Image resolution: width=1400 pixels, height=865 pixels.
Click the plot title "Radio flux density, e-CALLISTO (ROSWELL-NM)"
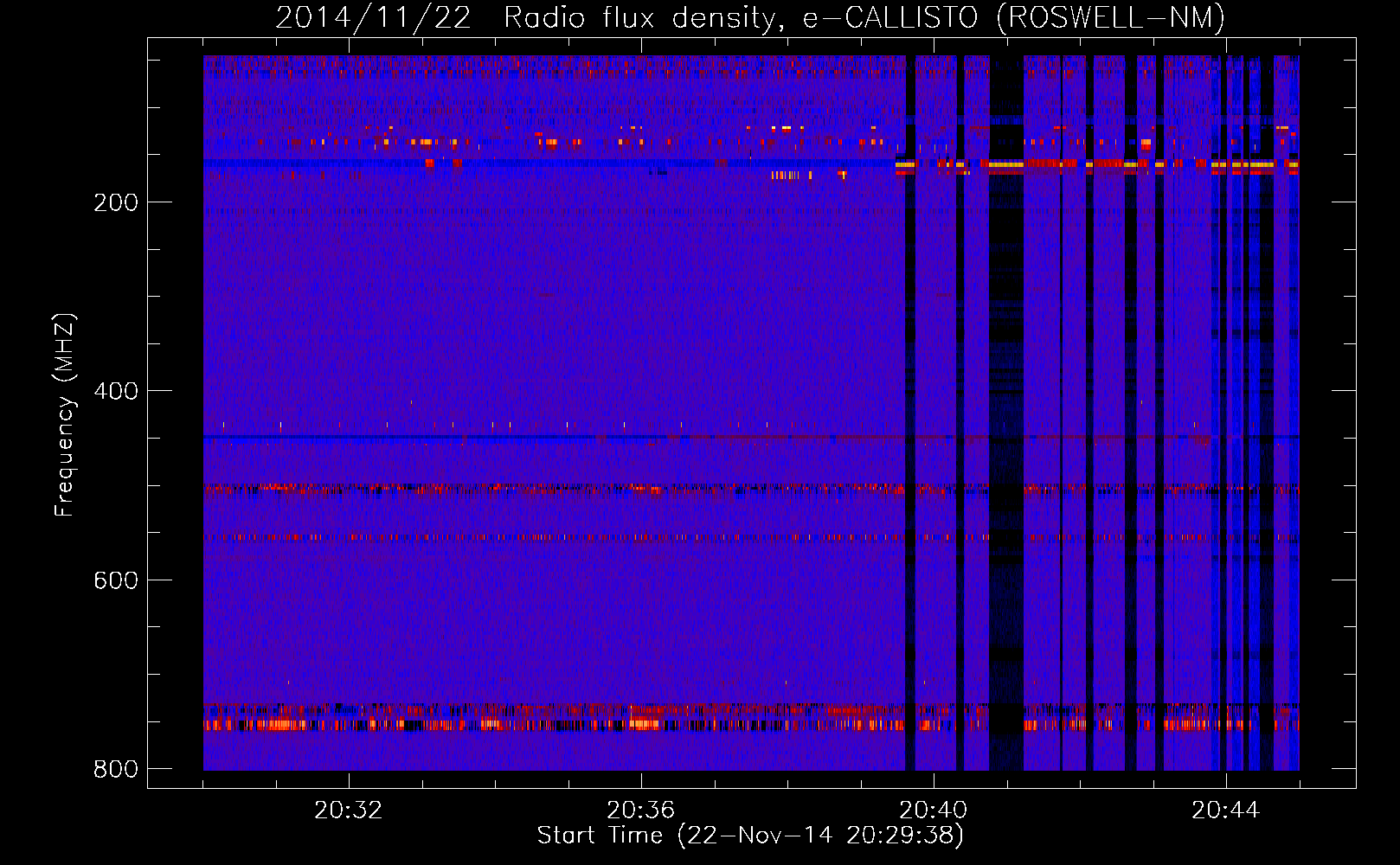(864, 17)
